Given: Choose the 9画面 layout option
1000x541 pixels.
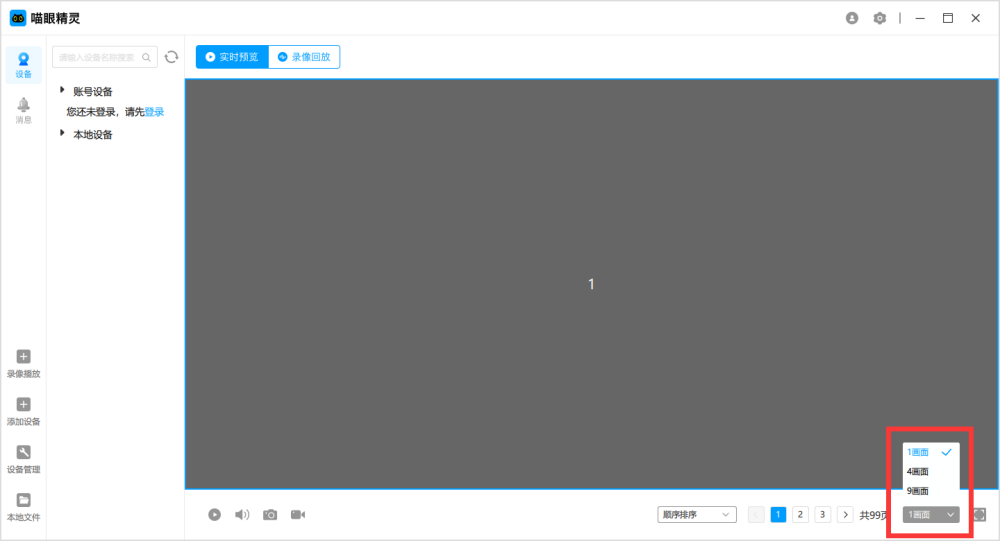Looking at the screenshot, I should (918, 491).
